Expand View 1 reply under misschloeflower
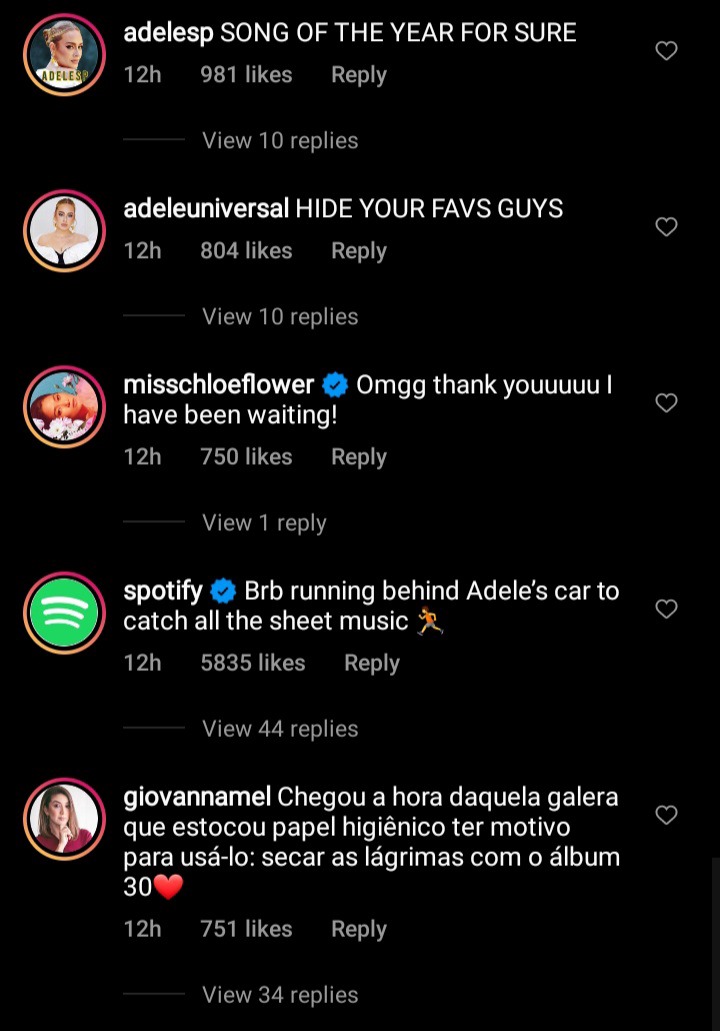This screenshot has height=1031, width=720. (264, 523)
